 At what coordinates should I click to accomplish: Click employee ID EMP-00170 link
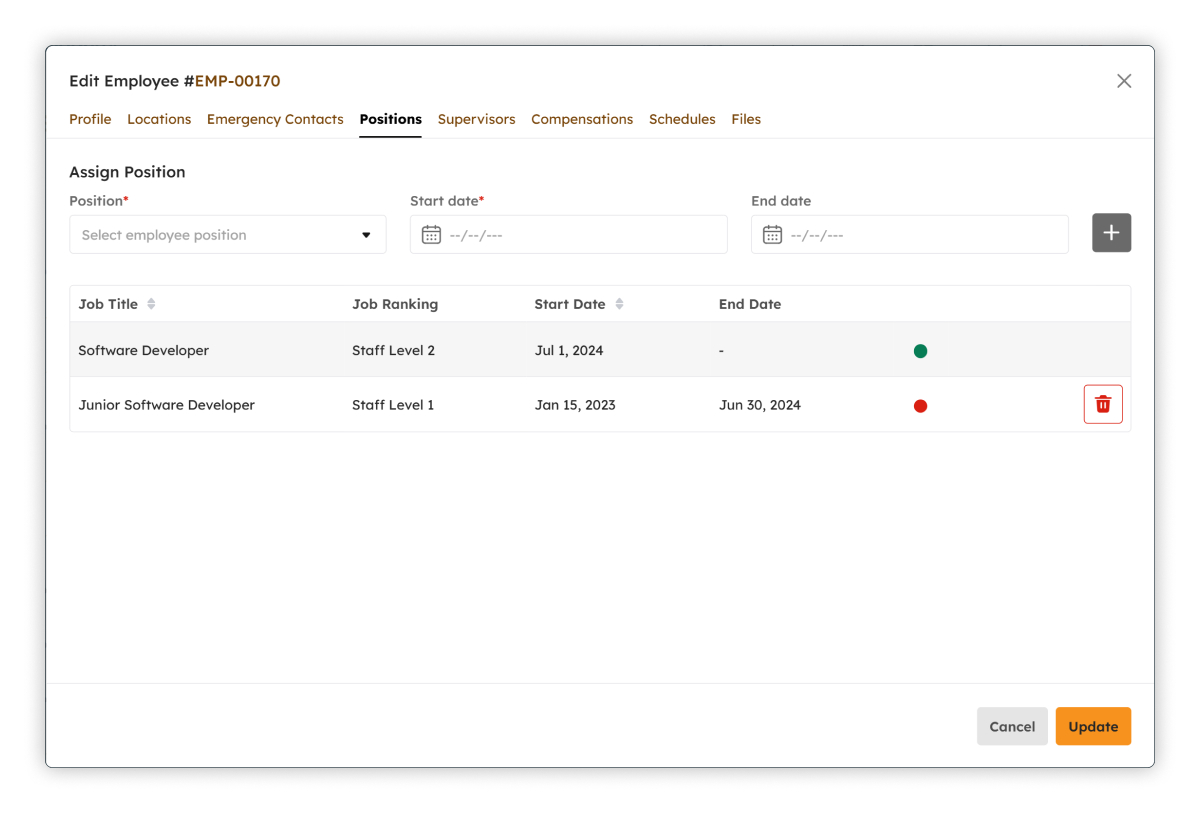(237, 81)
